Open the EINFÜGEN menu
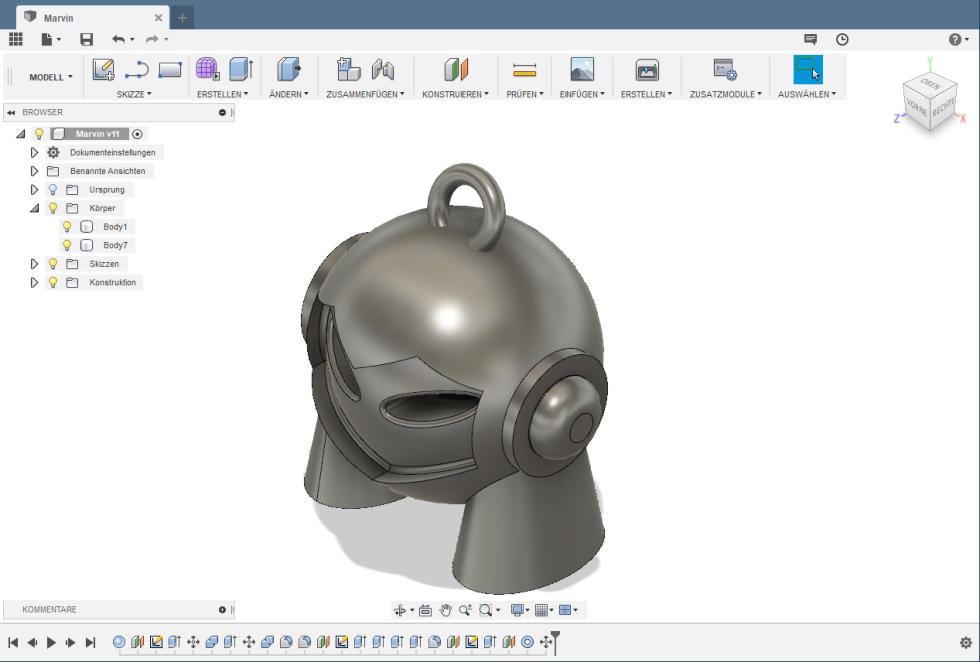Viewport: 980px width, 662px height. [x=582, y=94]
